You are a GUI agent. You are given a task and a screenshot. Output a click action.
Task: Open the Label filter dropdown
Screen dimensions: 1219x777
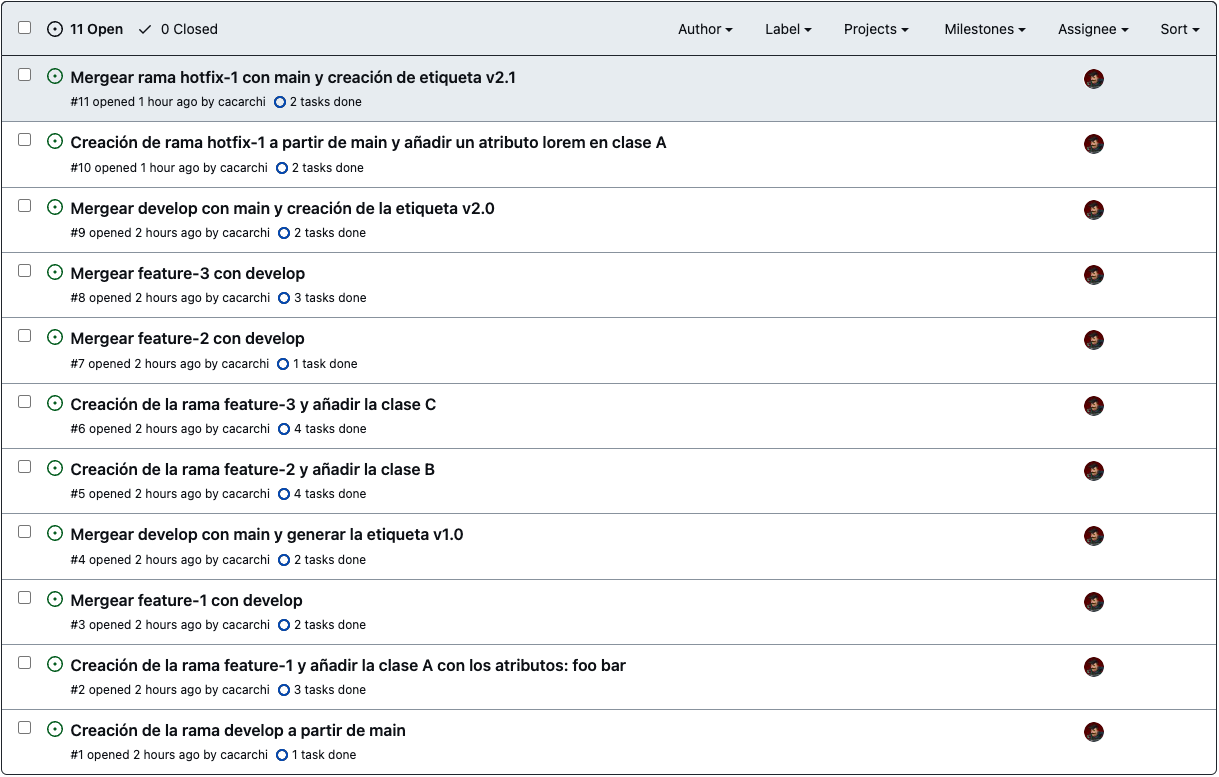point(788,29)
